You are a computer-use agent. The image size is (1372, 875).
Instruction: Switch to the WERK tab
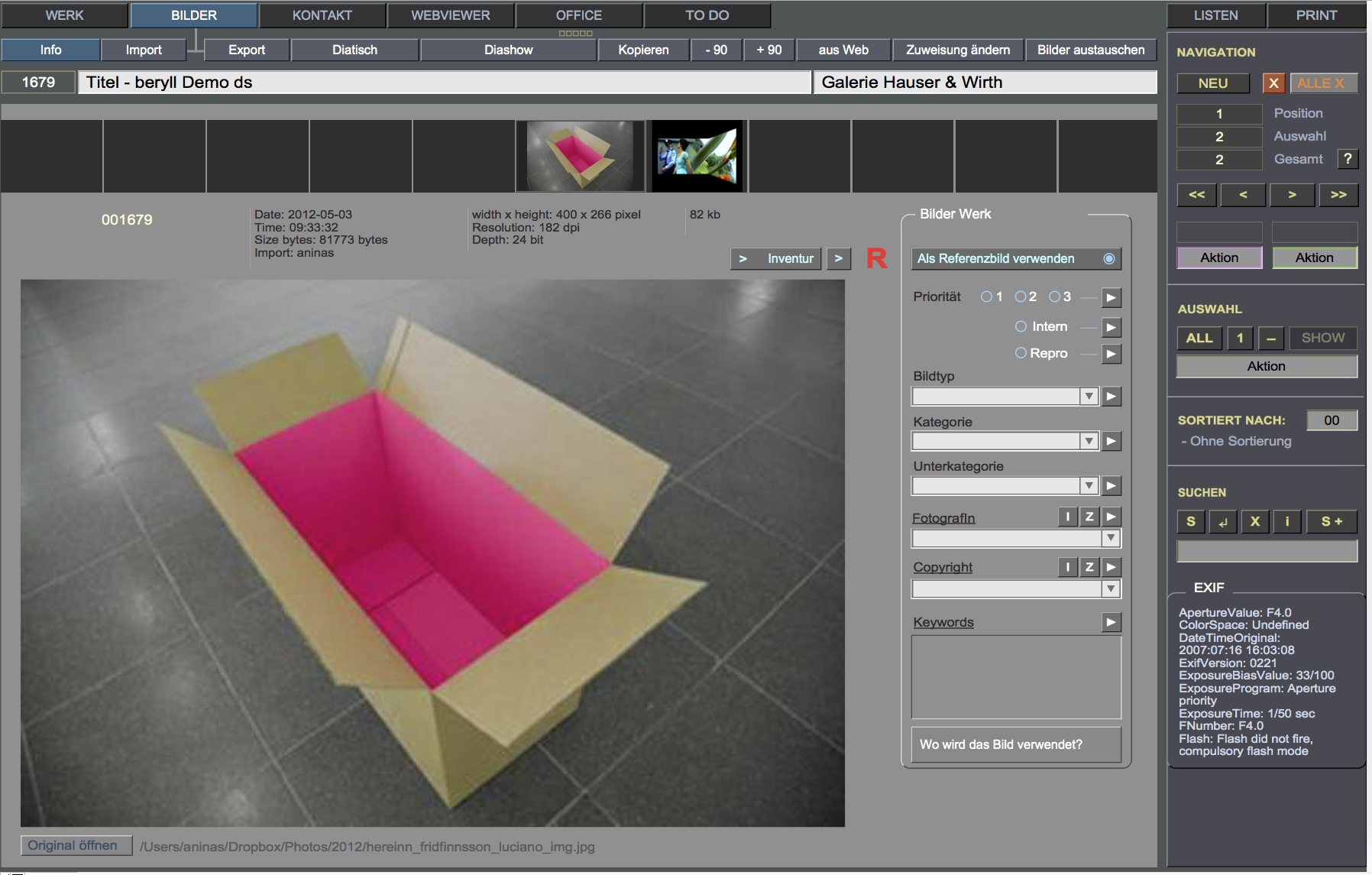(x=64, y=15)
